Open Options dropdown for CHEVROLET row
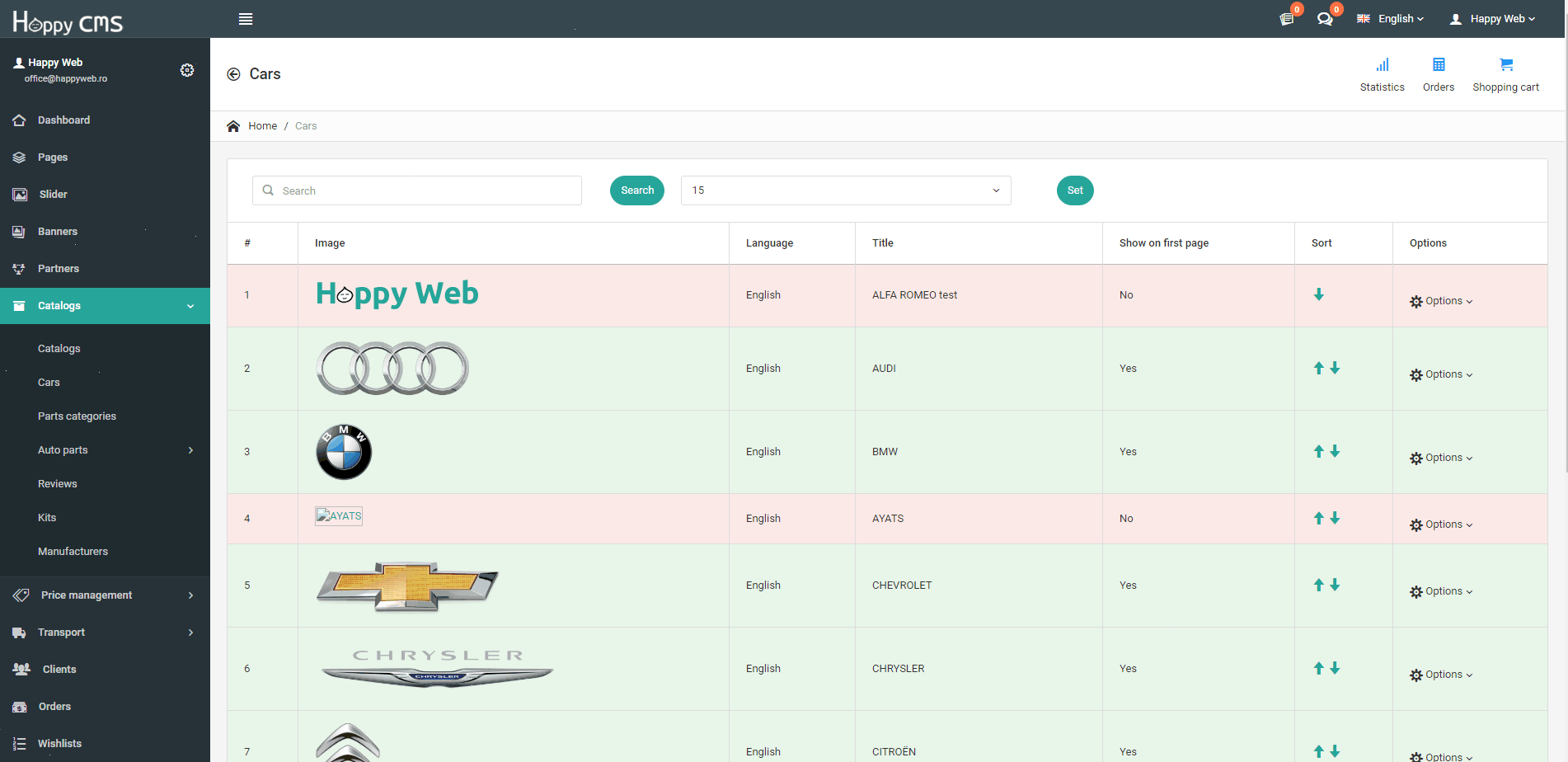This screenshot has height=762, width=1568. pos(1441,591)
